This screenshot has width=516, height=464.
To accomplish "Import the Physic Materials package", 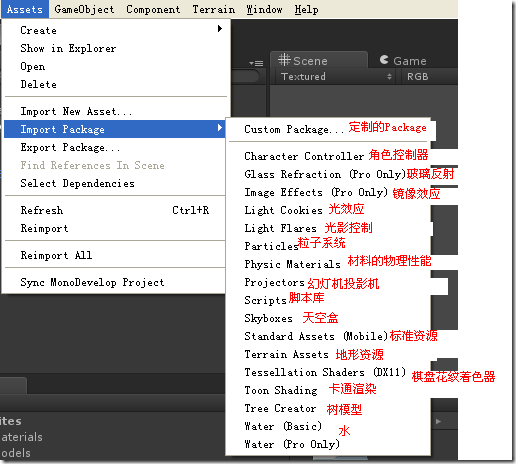I will (328, 264).
